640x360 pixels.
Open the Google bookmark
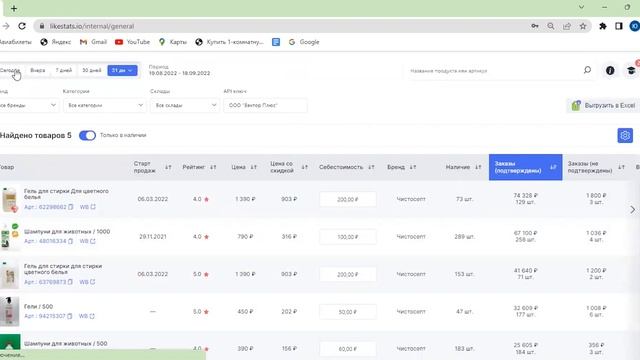[304, 42]
